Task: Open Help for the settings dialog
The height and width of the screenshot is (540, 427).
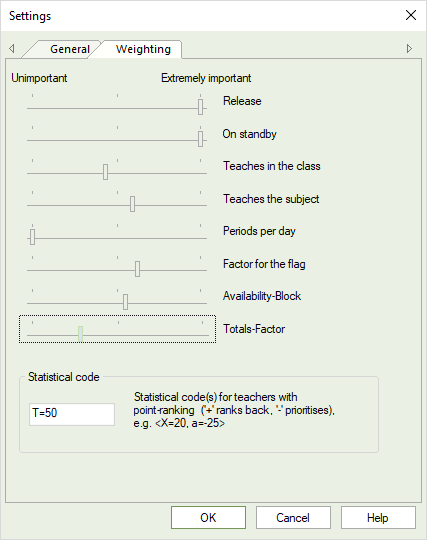Action: (x=378, y=518)
